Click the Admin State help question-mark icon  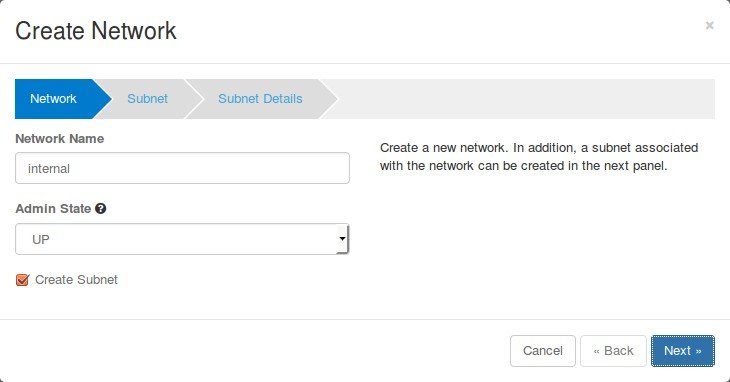pyautogui.click(x=101, y=208)
